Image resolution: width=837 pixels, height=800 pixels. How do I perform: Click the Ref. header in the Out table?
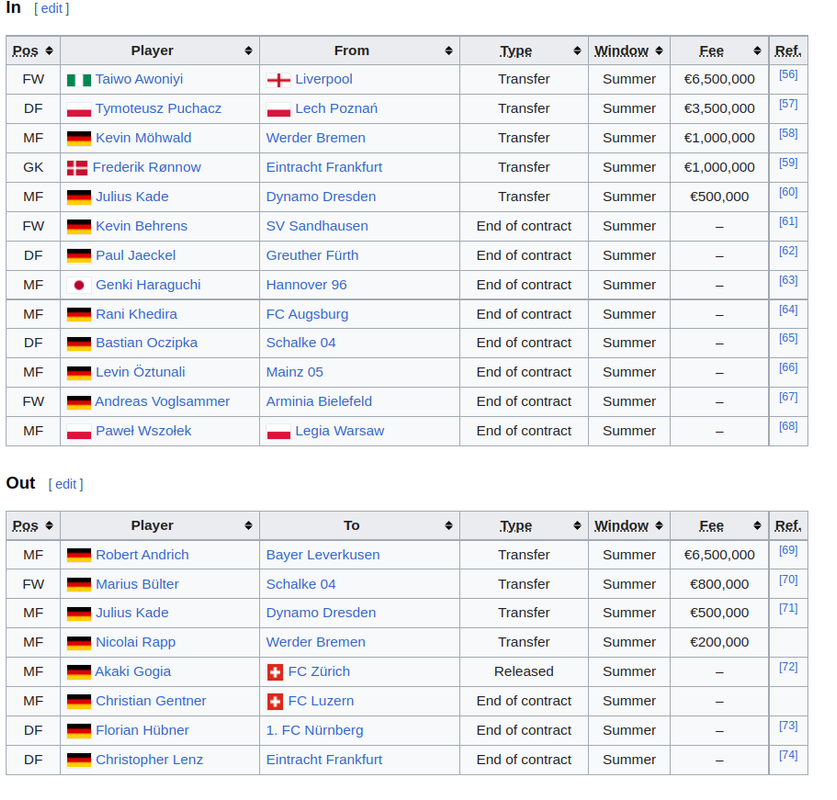[788, 526]
